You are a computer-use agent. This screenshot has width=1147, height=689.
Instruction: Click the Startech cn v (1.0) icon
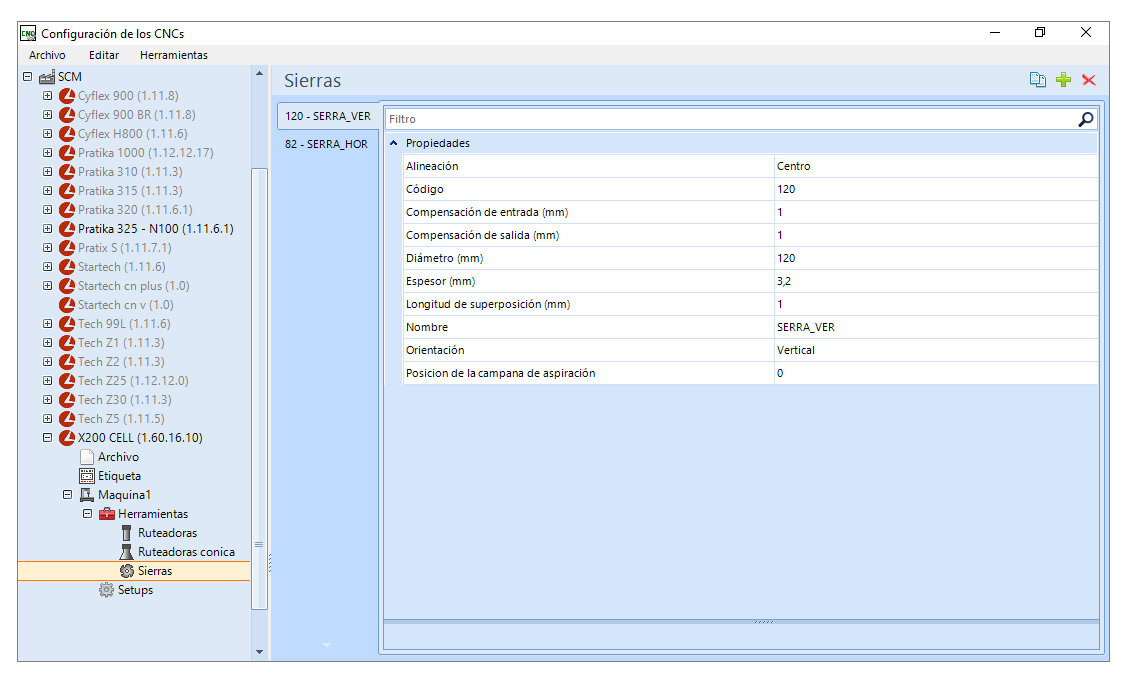[x=67, y=305]
